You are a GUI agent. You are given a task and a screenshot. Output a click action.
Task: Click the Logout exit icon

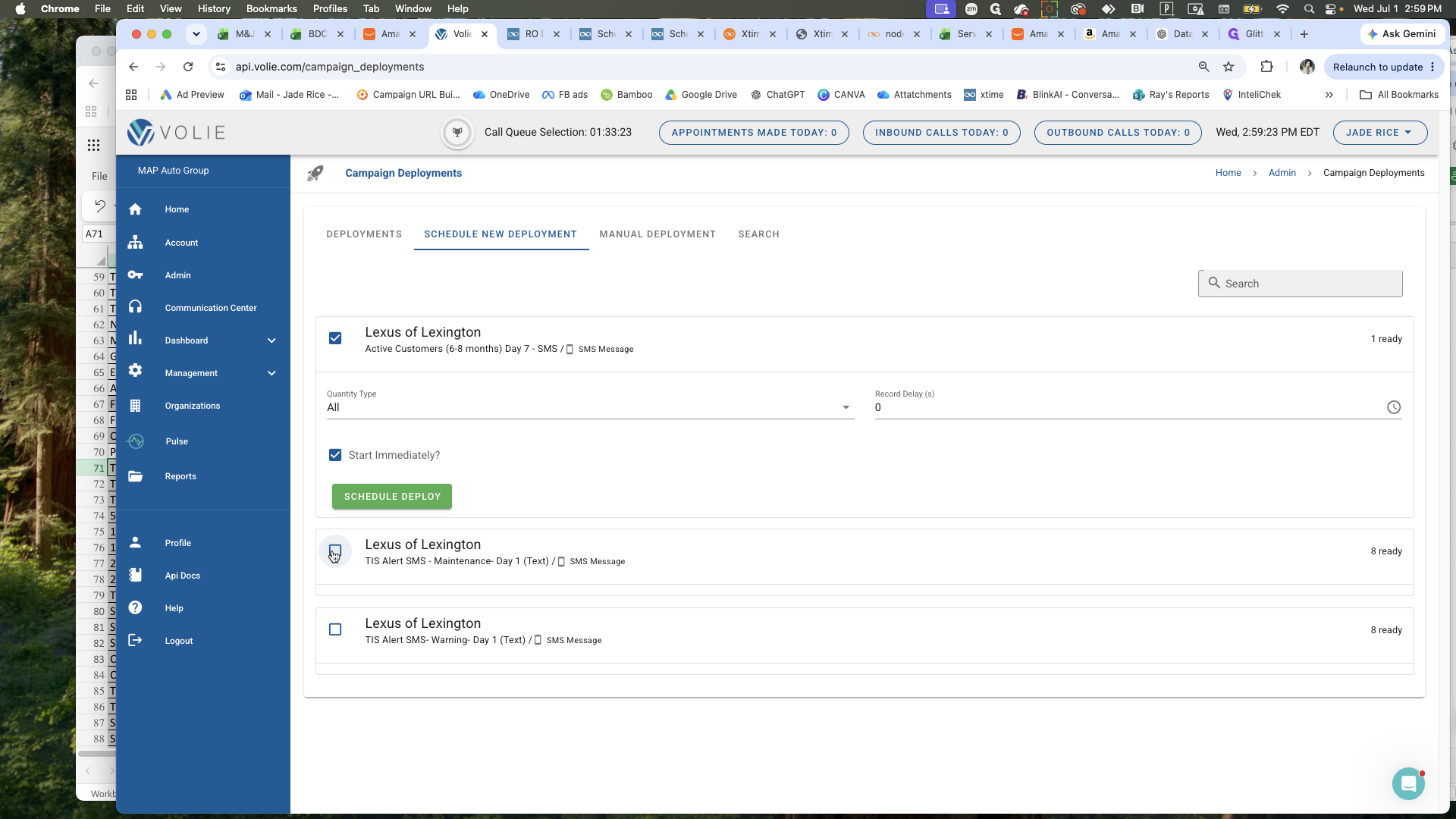135,641
